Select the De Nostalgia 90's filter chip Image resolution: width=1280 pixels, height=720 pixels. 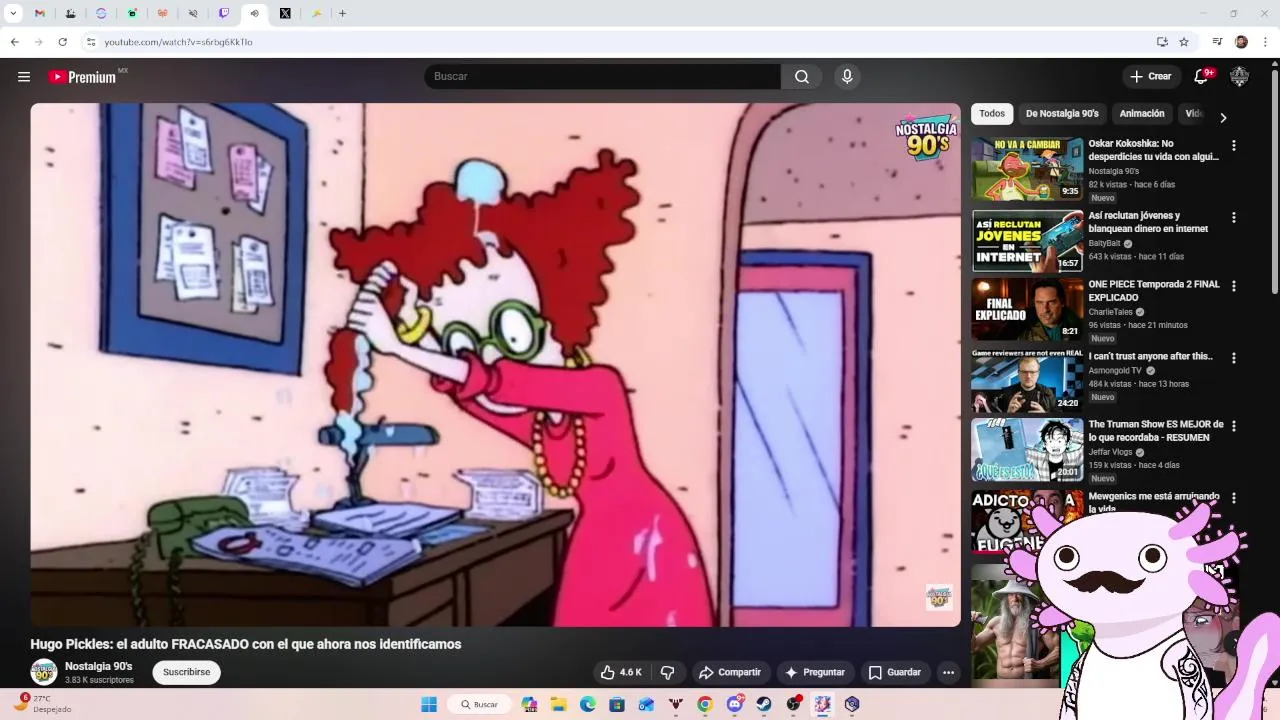click(x=1062, y=114)
